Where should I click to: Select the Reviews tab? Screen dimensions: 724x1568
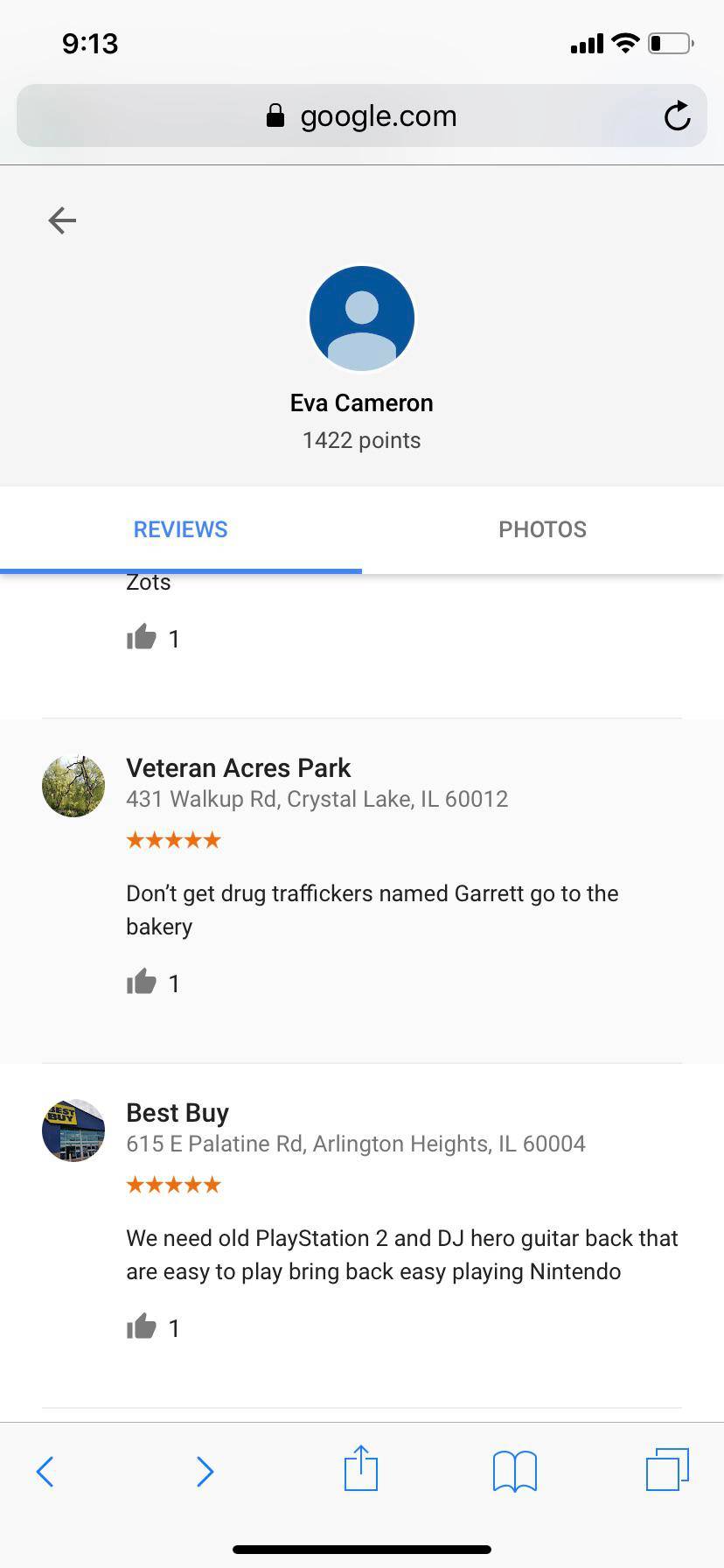(181, 529)
